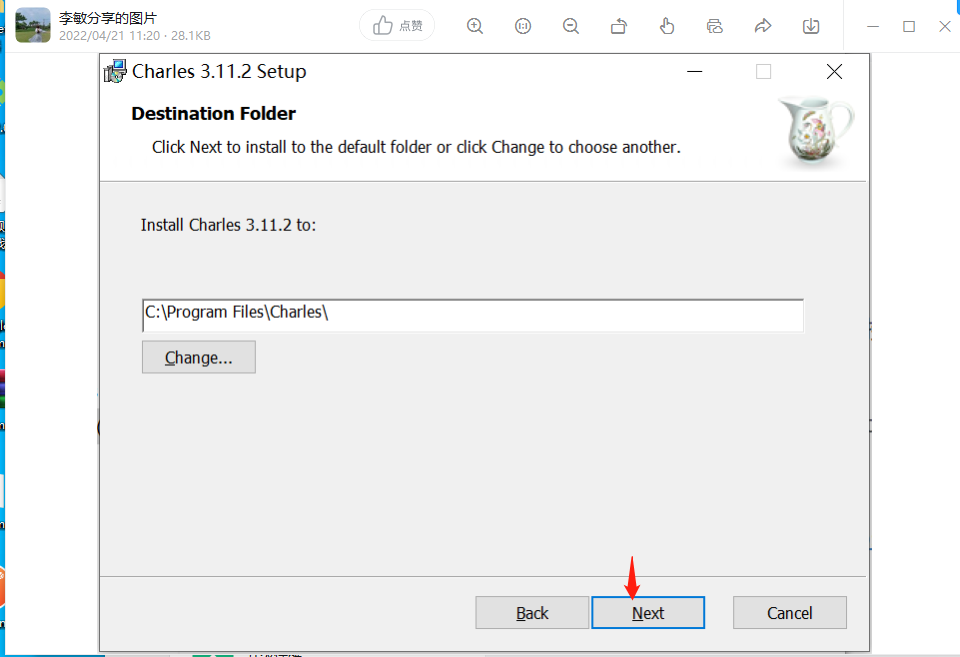
Task: Click the 'Charles 3.11.2 Setup' window title
Action: point(219,72)
